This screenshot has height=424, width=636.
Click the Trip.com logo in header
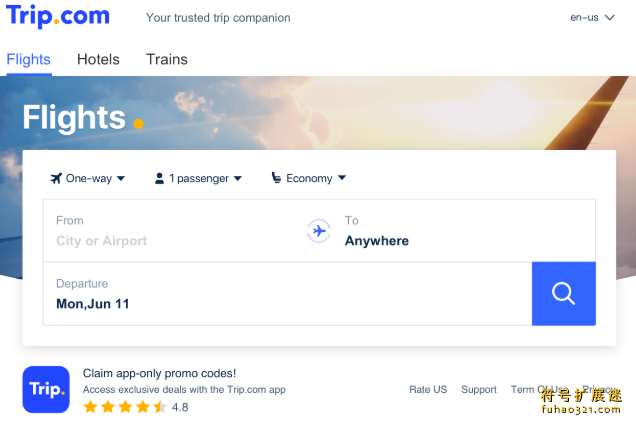(58, 16)
